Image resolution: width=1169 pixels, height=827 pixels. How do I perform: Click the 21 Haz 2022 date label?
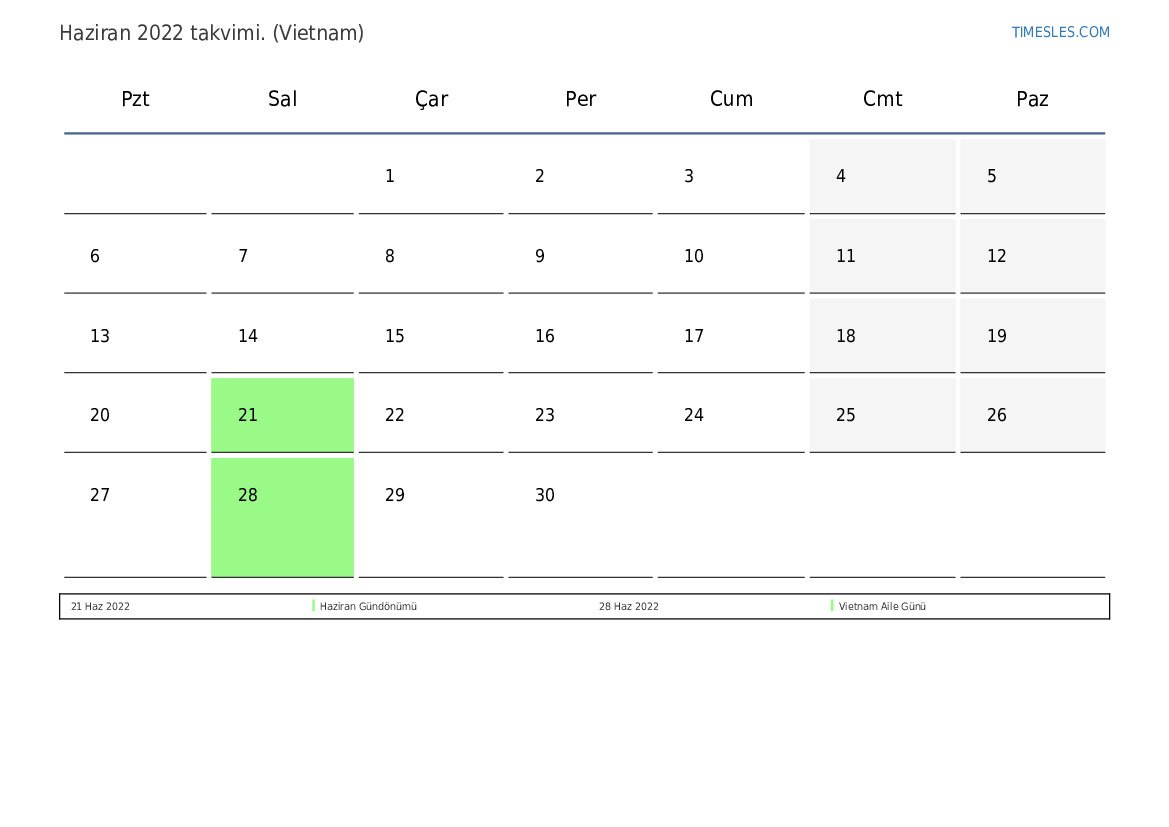tap(100, 606)
